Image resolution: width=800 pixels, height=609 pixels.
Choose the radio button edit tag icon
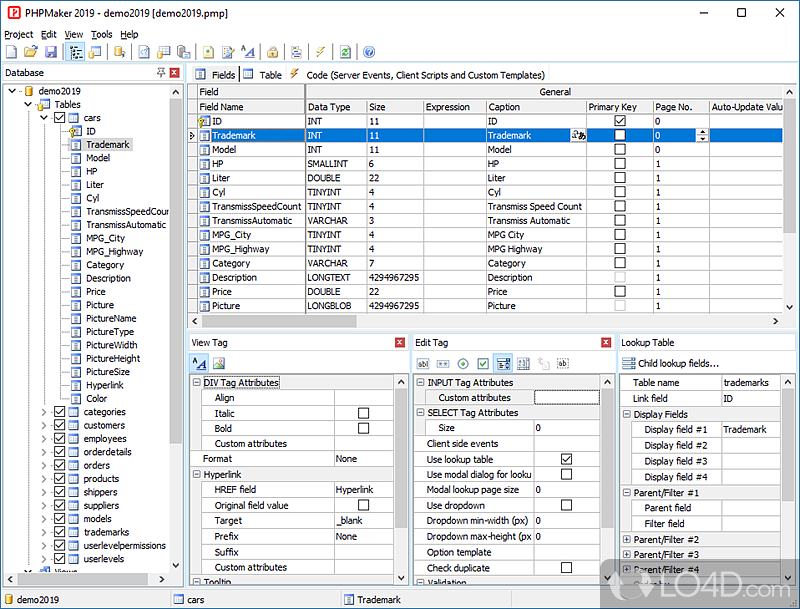(463, 363)
